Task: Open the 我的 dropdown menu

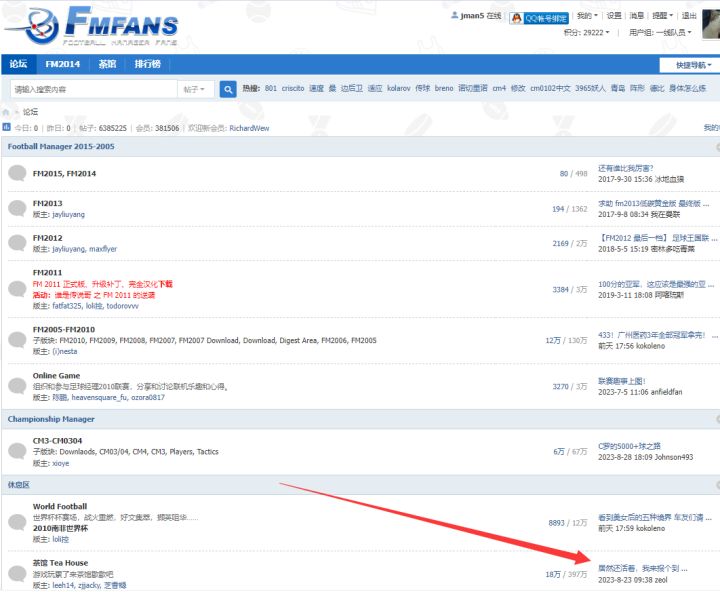Action: click(x=587, y=16)
